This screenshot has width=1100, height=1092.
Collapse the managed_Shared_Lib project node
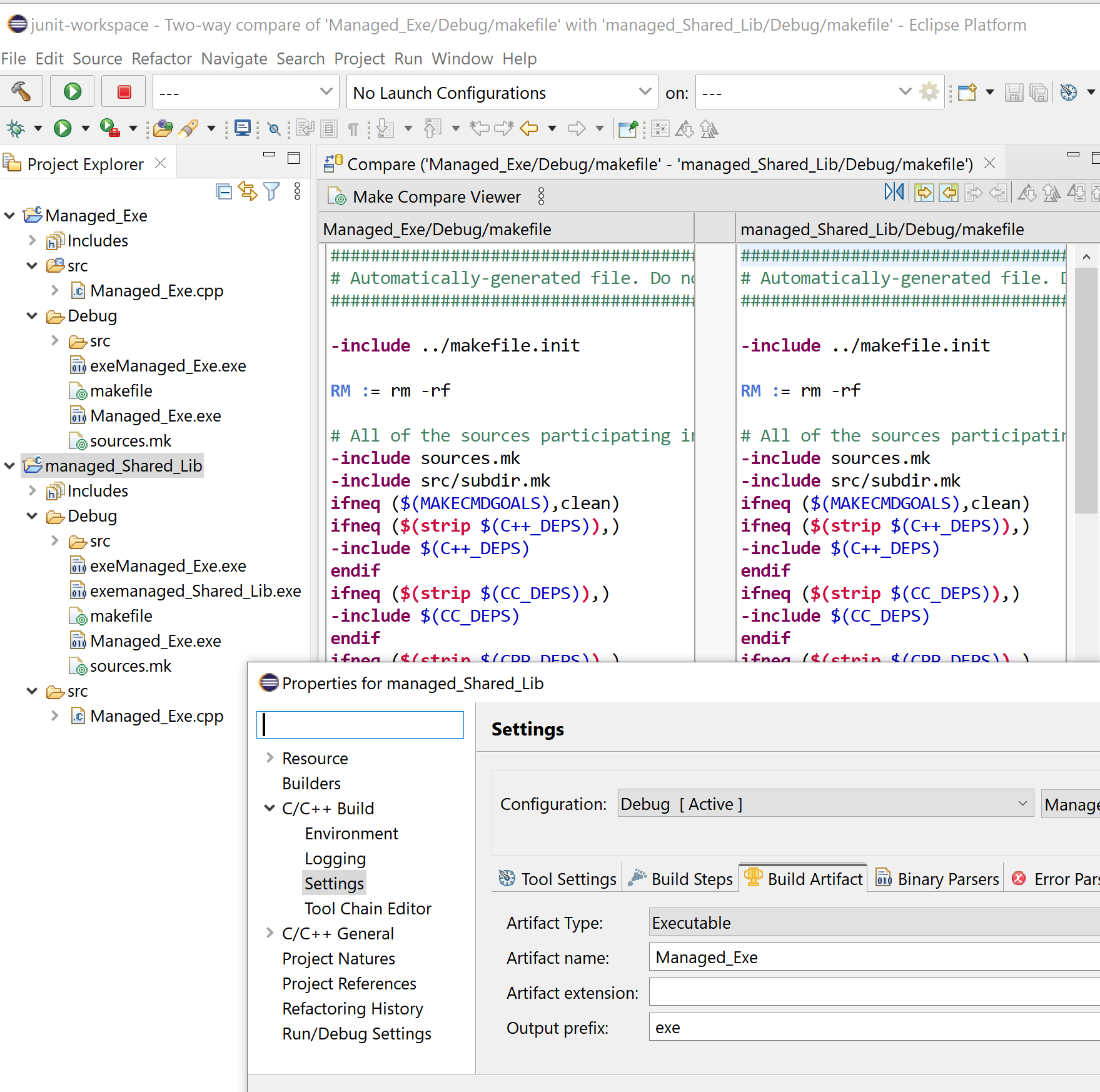10,466
